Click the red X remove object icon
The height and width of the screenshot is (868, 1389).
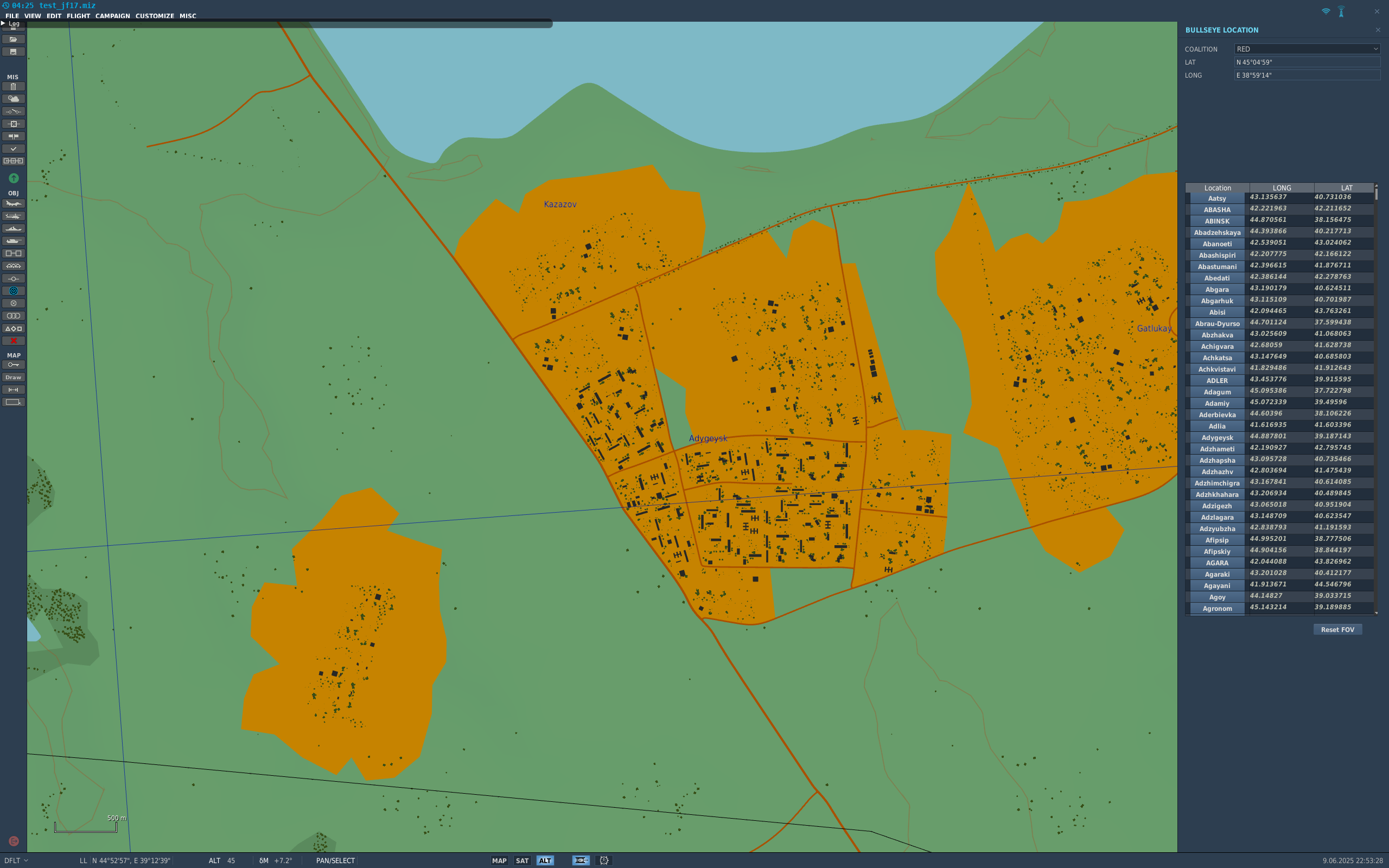tap(13, 341)
